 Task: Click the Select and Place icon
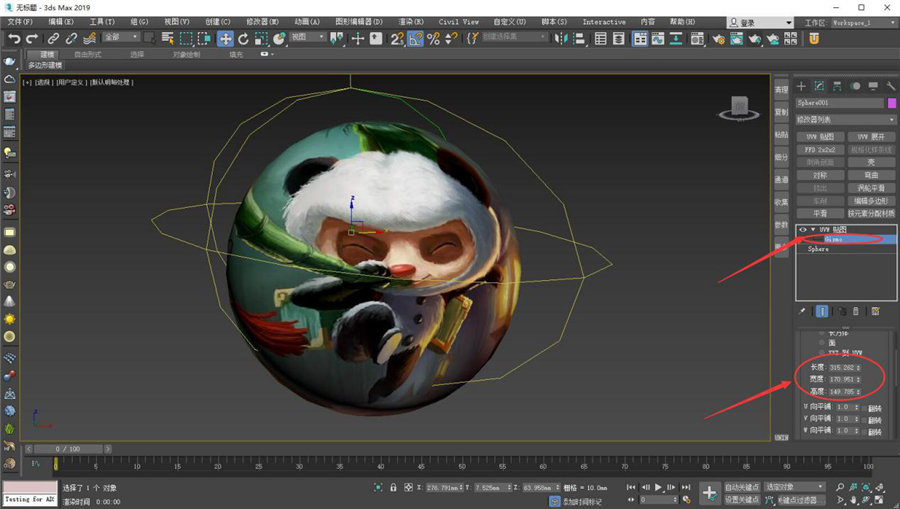point(280,38)
